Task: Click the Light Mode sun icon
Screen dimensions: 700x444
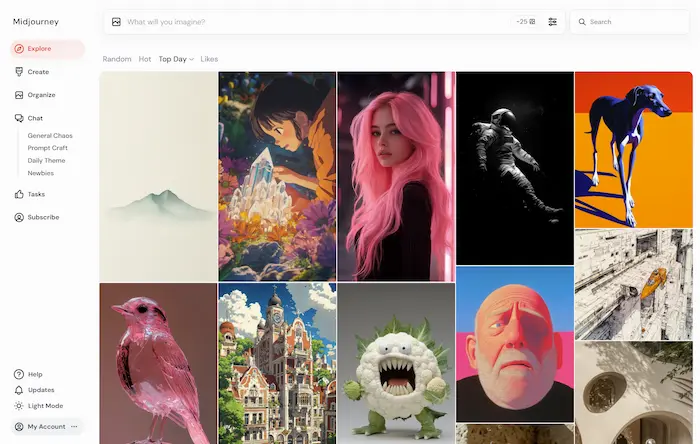Action: coord(19,406)
